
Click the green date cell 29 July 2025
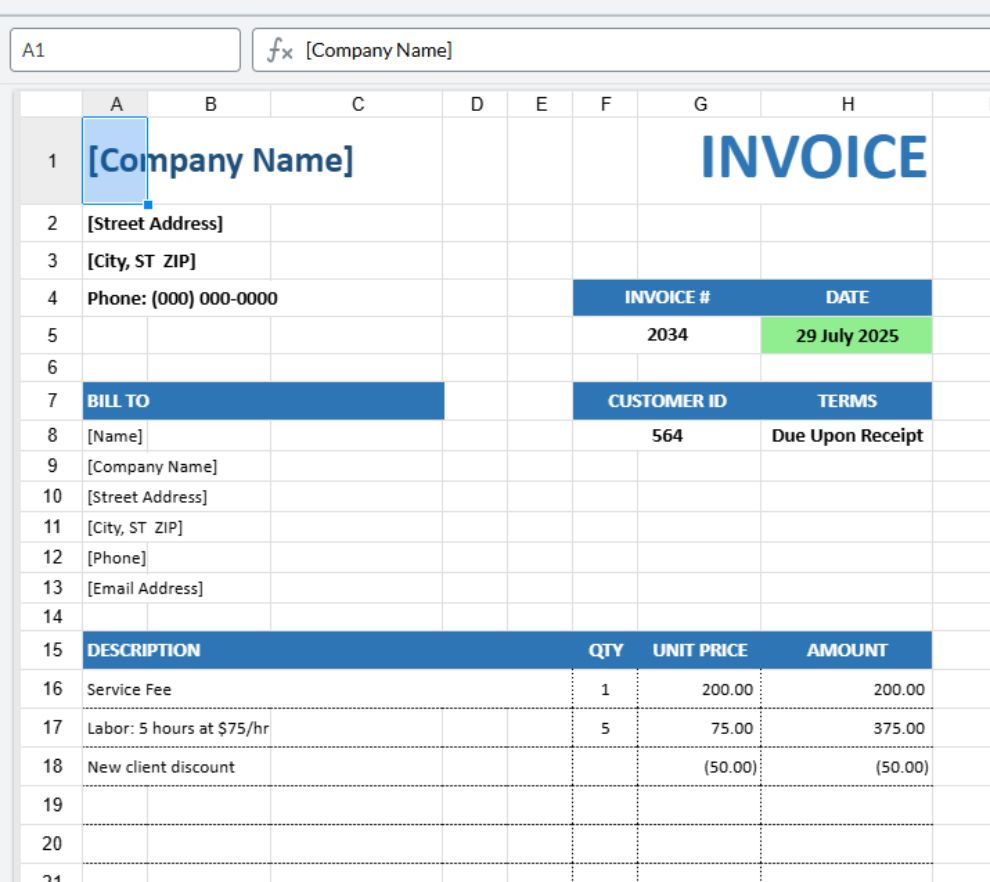coord(847,335)
